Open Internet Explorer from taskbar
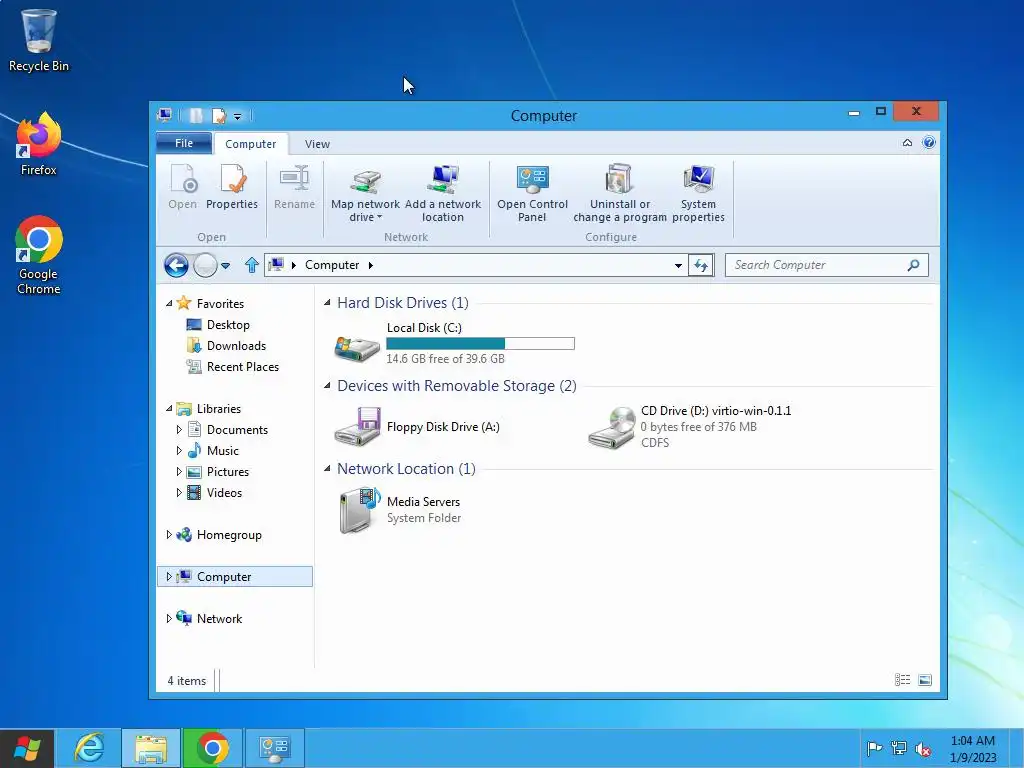The image size is (1024, 768). pyautogui.click(x=89, y=748)
